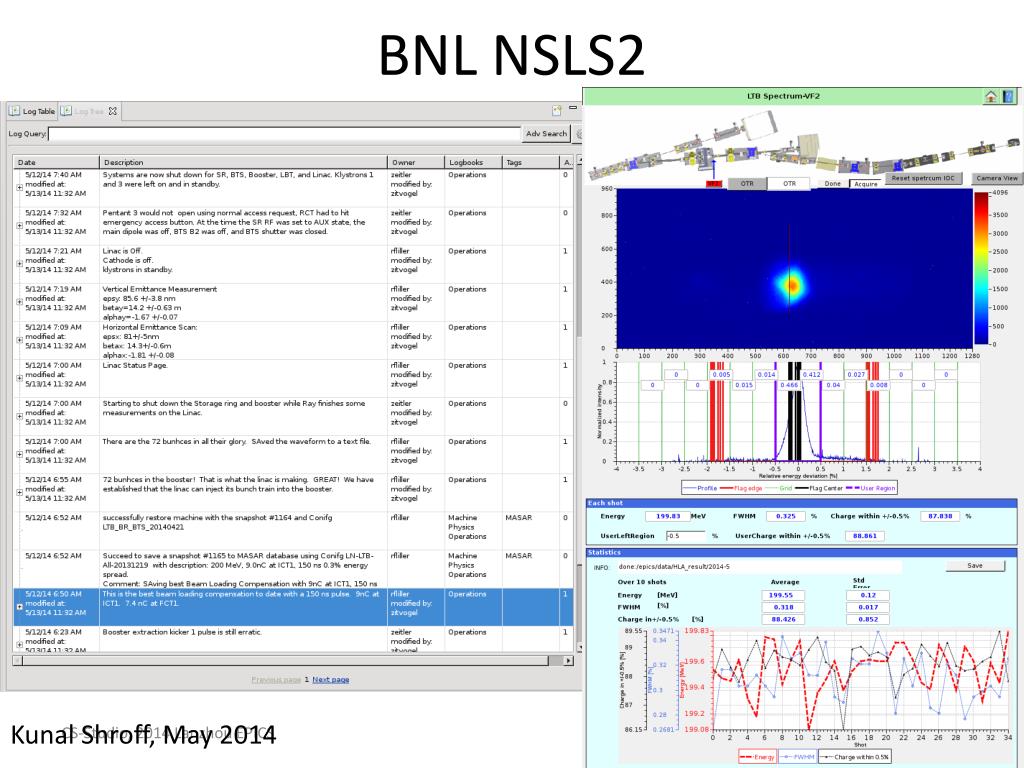
Task: Select the 'Booster extraction kicker 1 pulse' description
Action: (x=182, y=632)
